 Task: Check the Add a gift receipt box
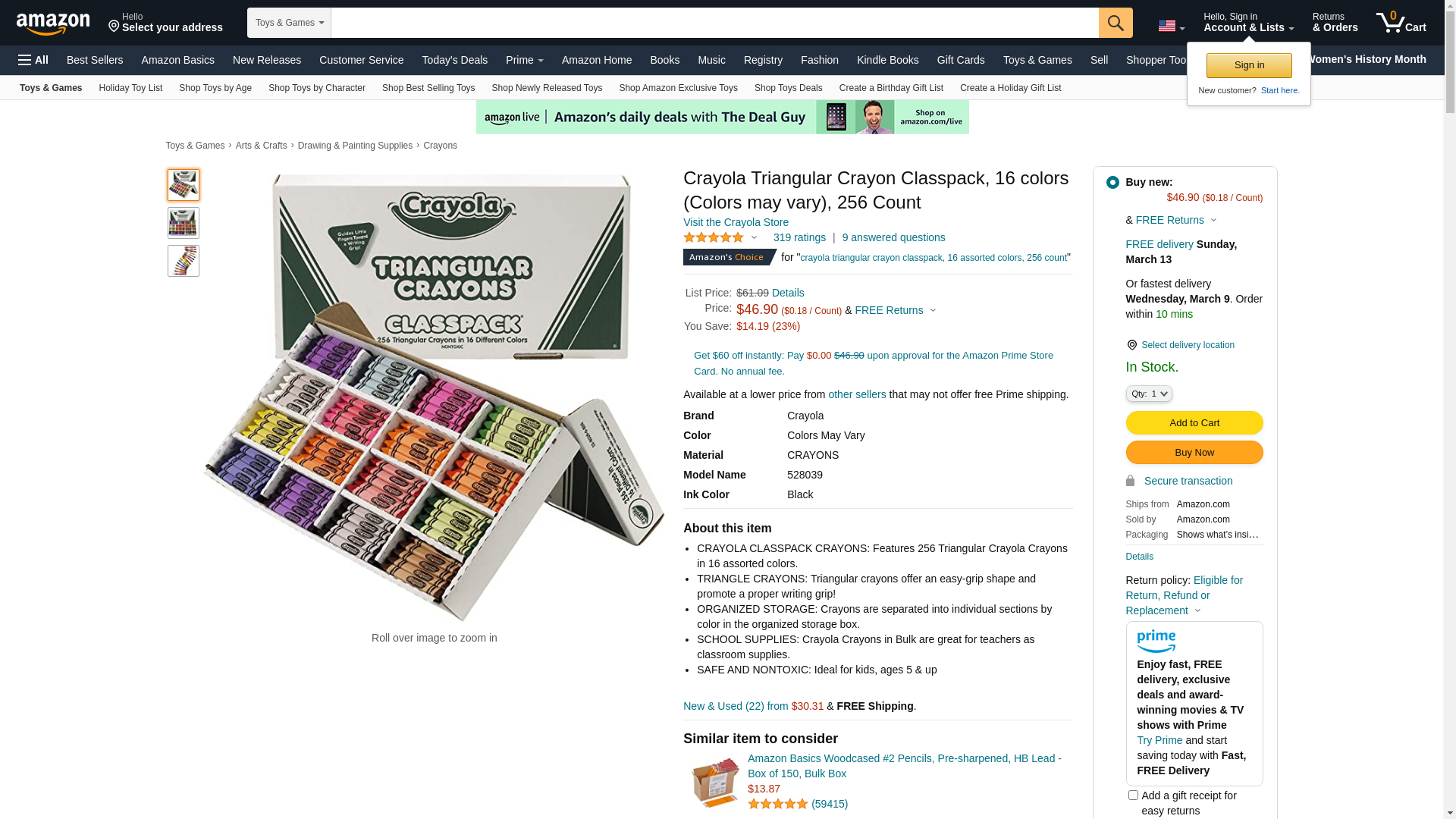[x=1133, y=795]
